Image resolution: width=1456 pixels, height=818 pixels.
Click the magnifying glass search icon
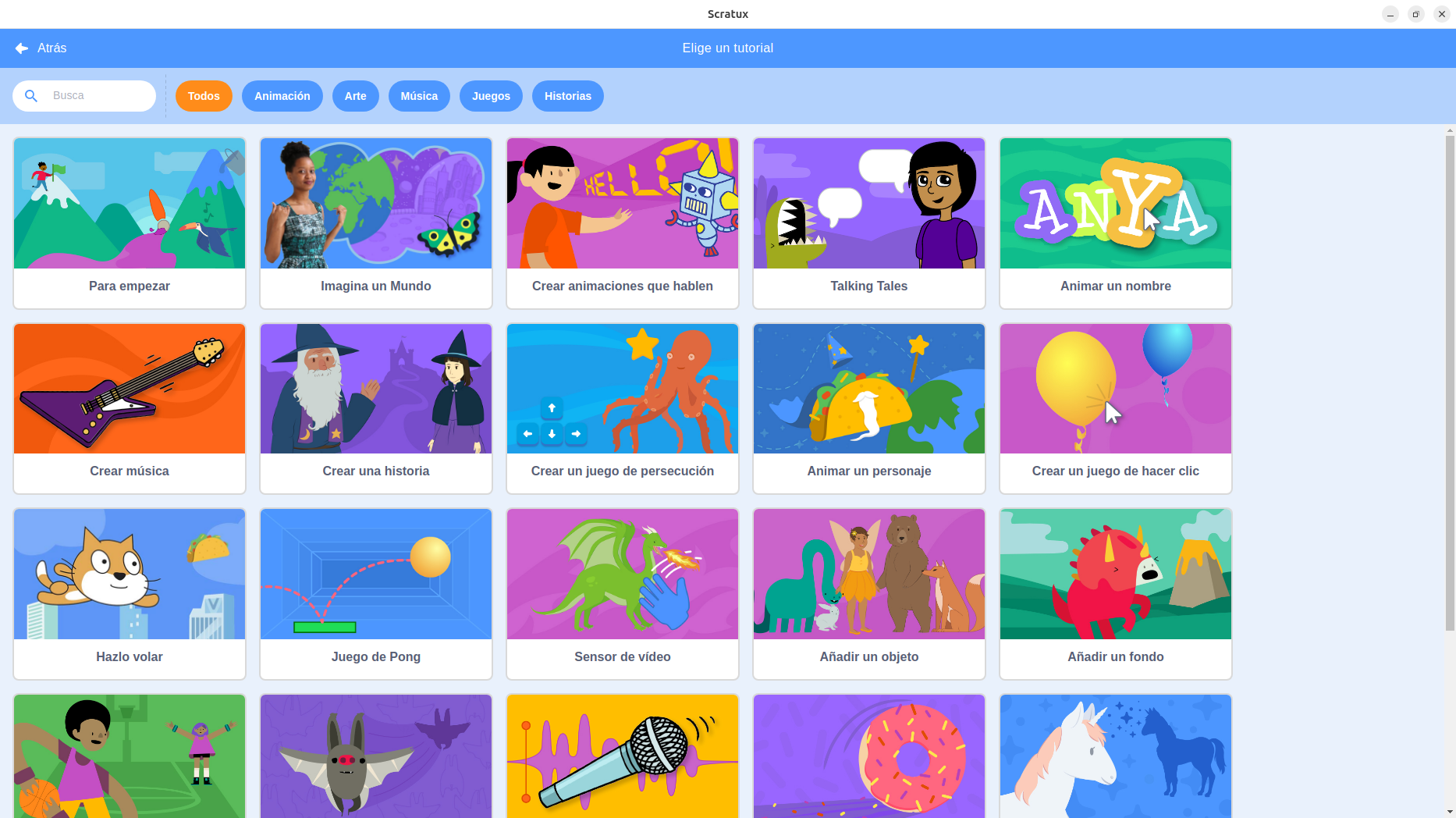(x=31, y=96)
